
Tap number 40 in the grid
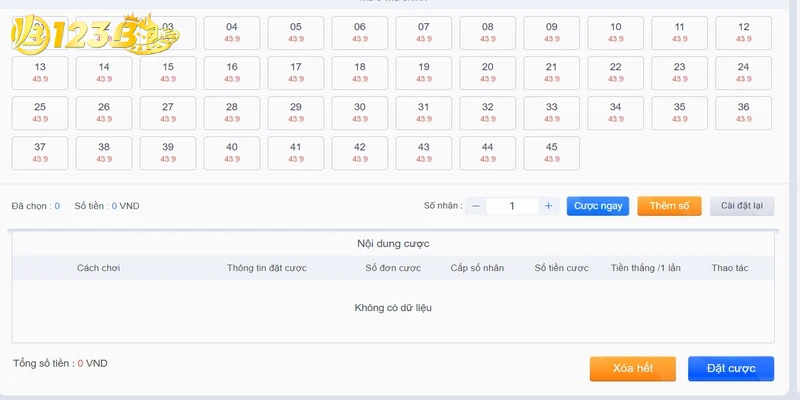coord(232,153)
